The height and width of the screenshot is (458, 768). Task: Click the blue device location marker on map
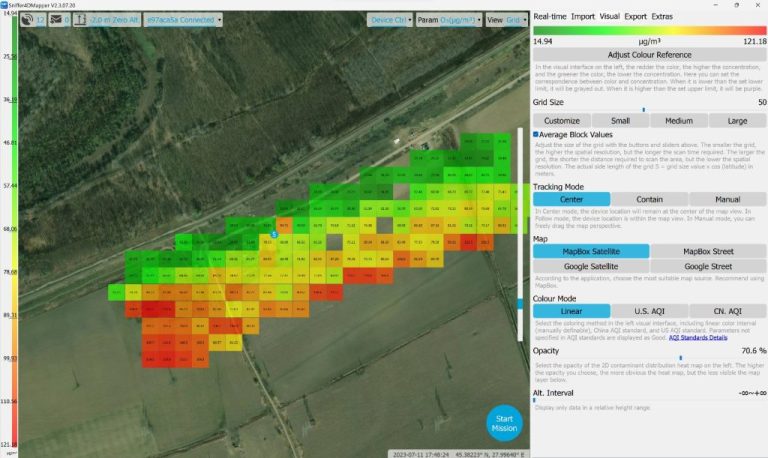click(274, 234)
